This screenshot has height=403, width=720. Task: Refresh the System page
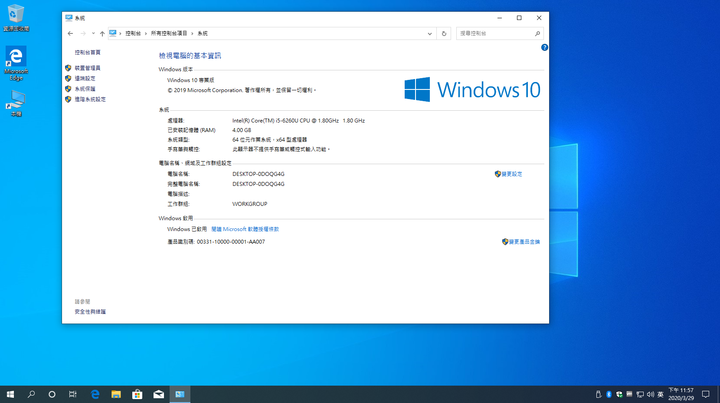444,34
